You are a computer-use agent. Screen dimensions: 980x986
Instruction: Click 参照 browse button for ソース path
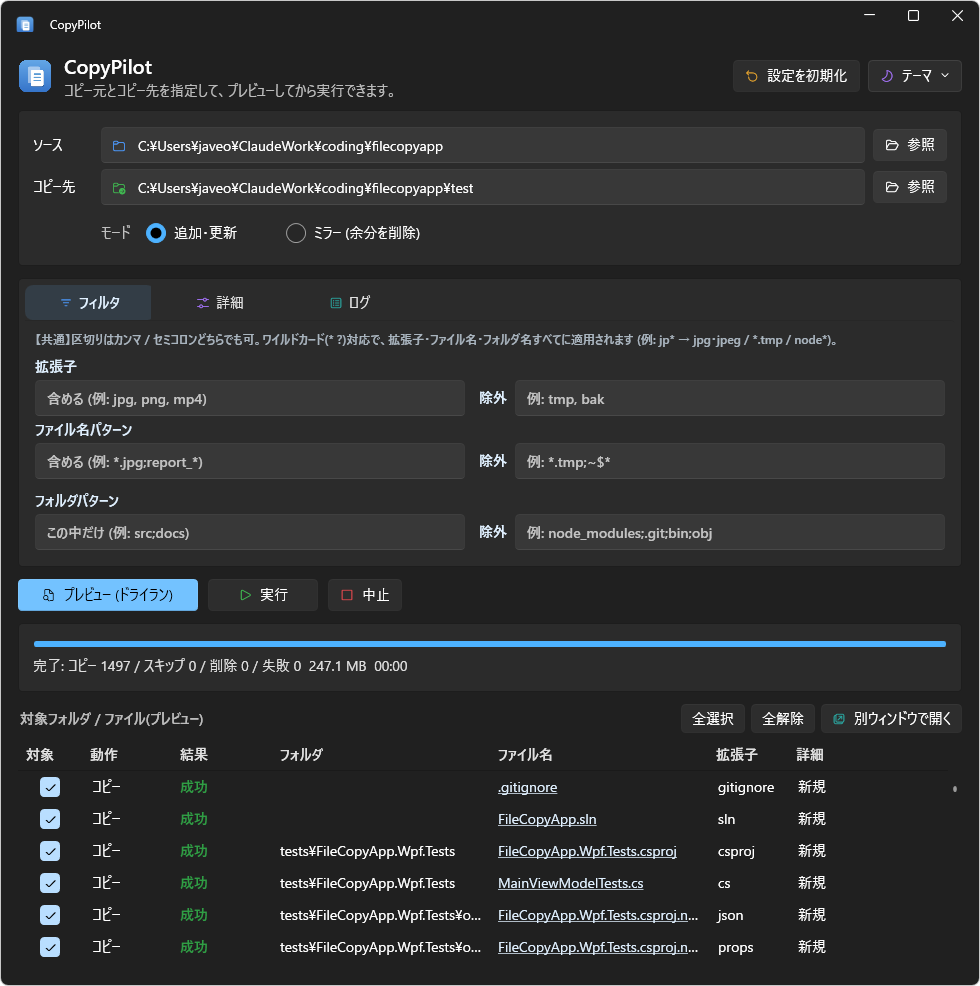coord(910,145)
